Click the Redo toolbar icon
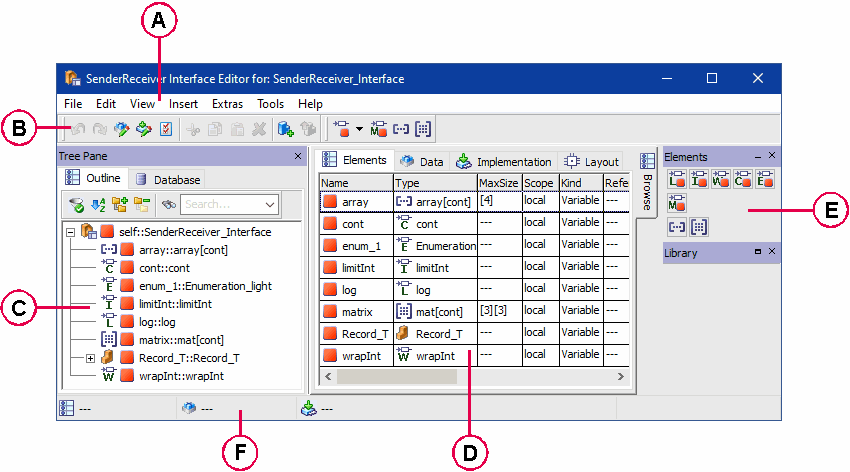This screenshot has height=472, width=850. [100, 129]
